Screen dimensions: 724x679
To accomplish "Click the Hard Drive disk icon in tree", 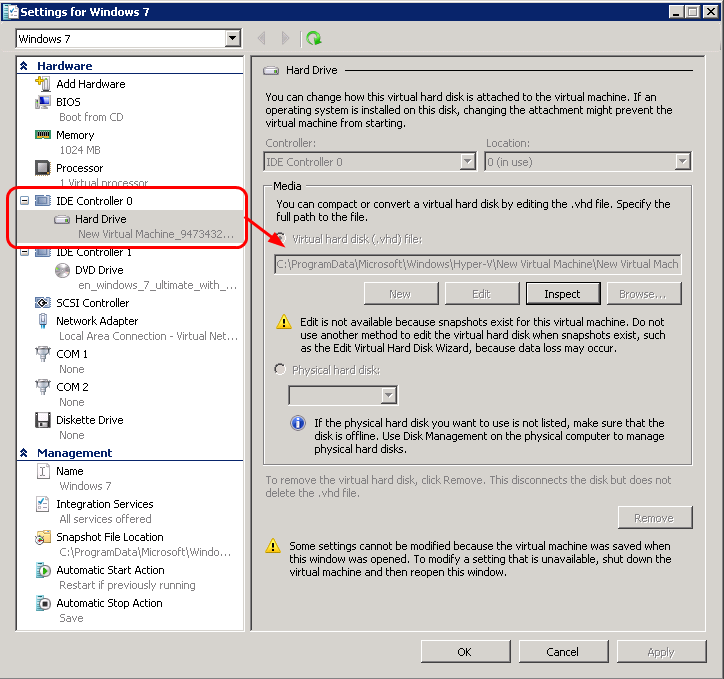I will pyautogui.click(x=62, y=219).
